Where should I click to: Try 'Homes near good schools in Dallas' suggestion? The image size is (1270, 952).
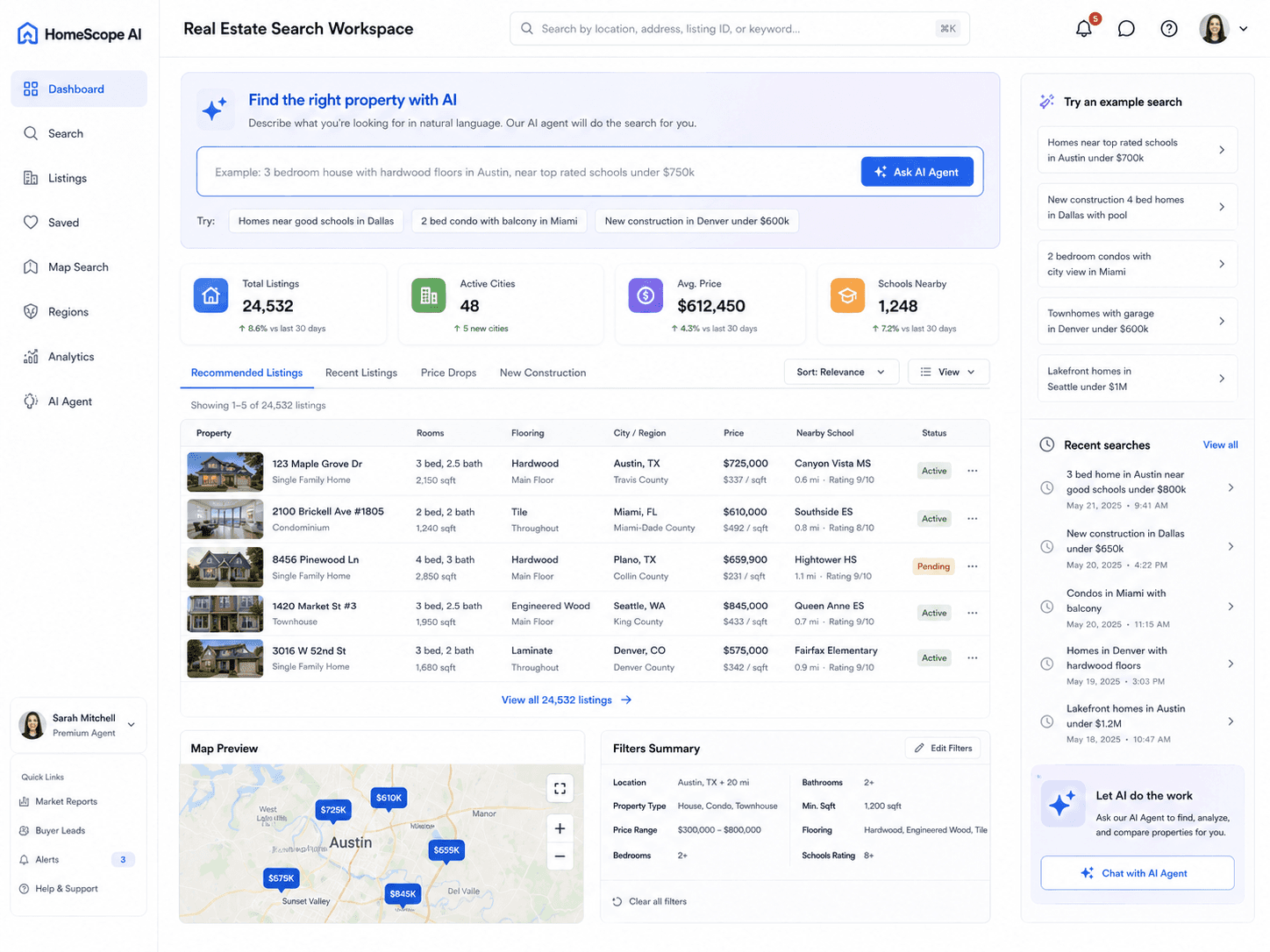pos(316,221)
